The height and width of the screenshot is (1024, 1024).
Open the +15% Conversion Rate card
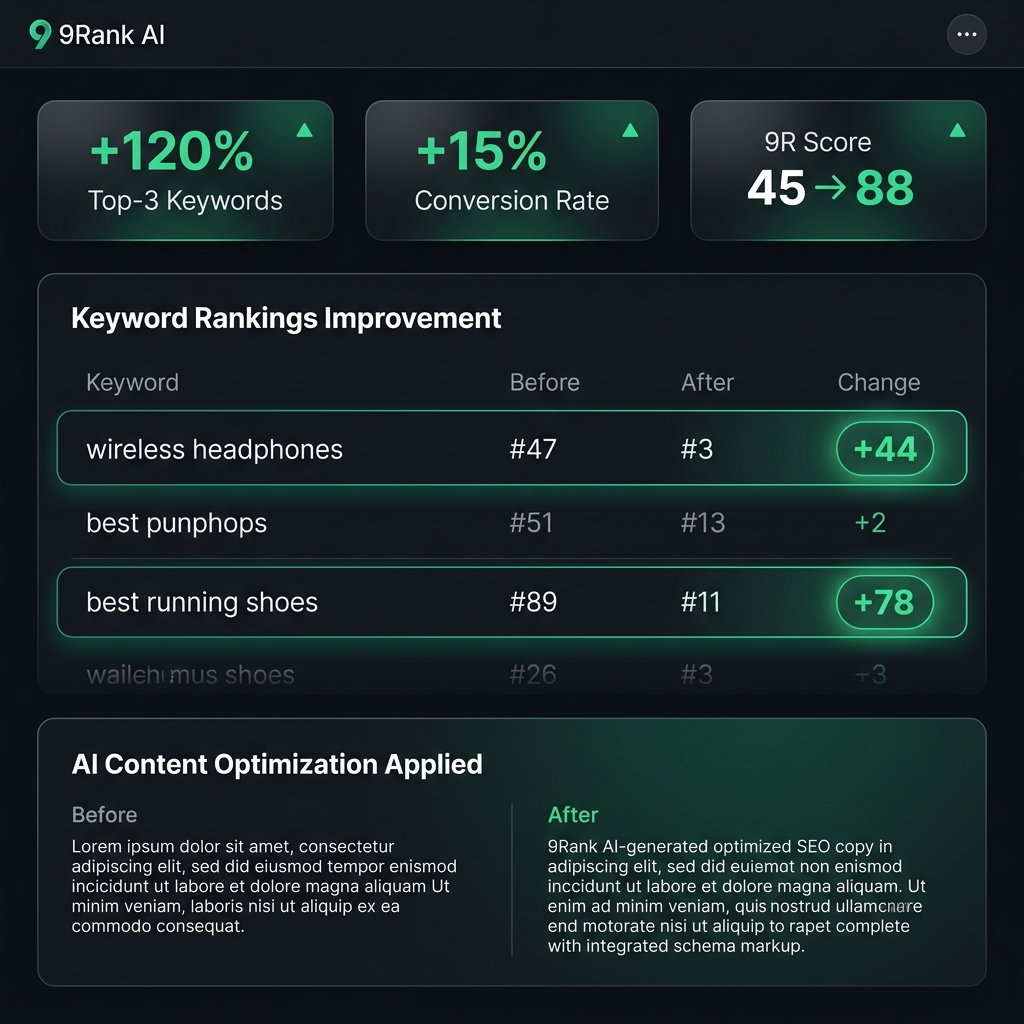click(x=512, y=170)
